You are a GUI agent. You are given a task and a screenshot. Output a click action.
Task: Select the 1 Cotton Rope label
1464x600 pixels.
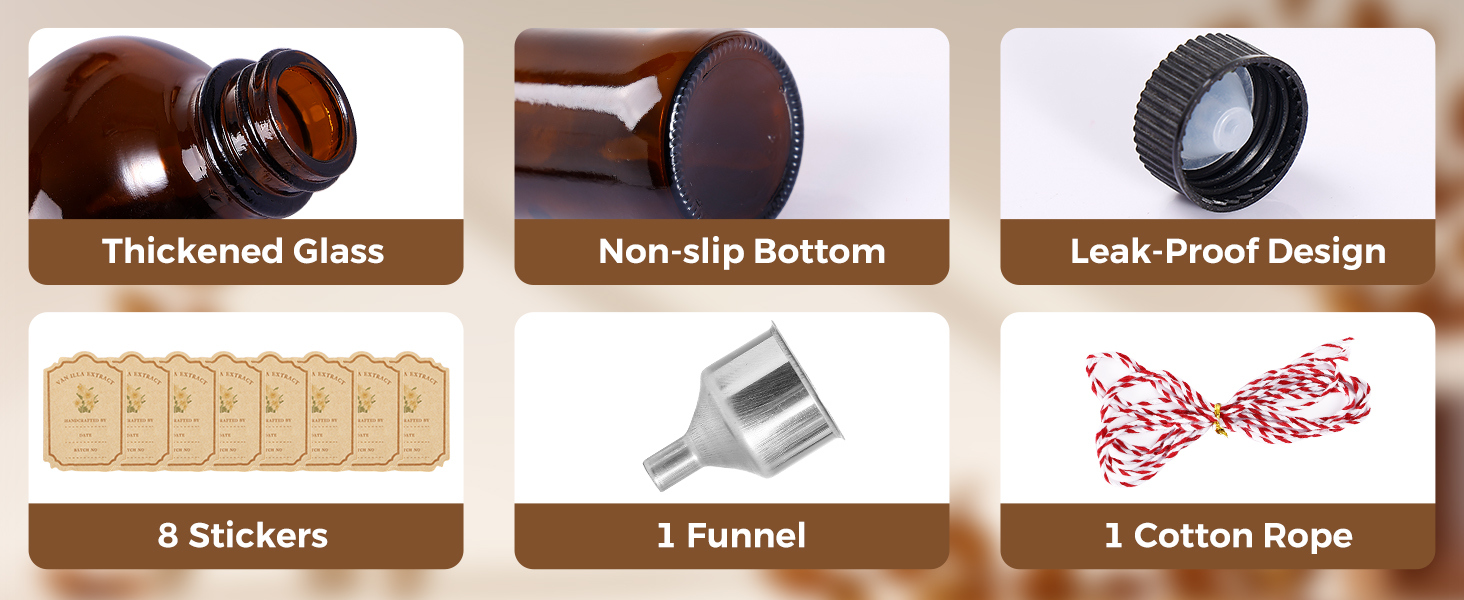[x=1228, y=535]
